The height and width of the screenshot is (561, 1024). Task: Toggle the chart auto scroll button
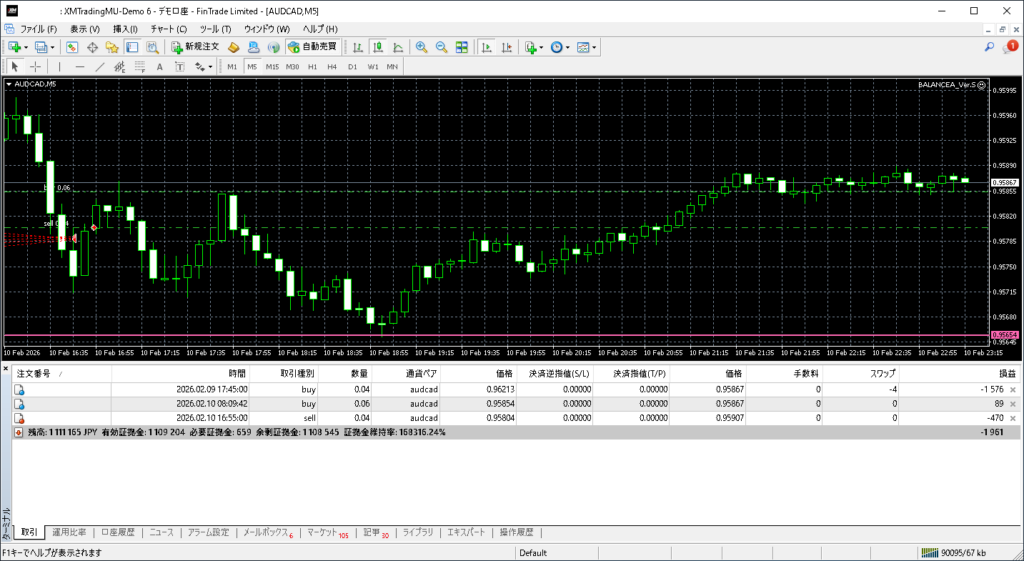[486, 47]
